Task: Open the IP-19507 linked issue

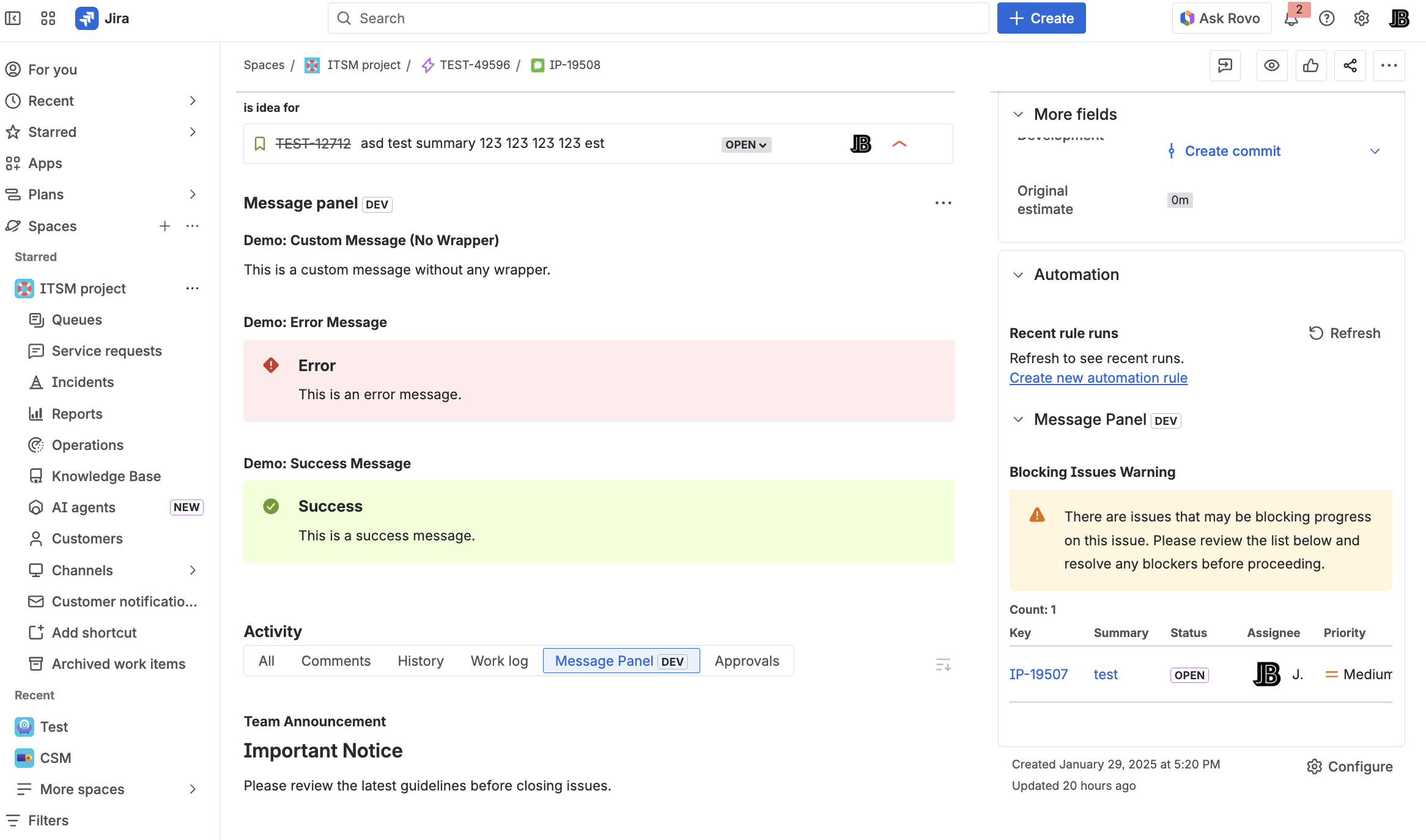Action: (1038, 674)
